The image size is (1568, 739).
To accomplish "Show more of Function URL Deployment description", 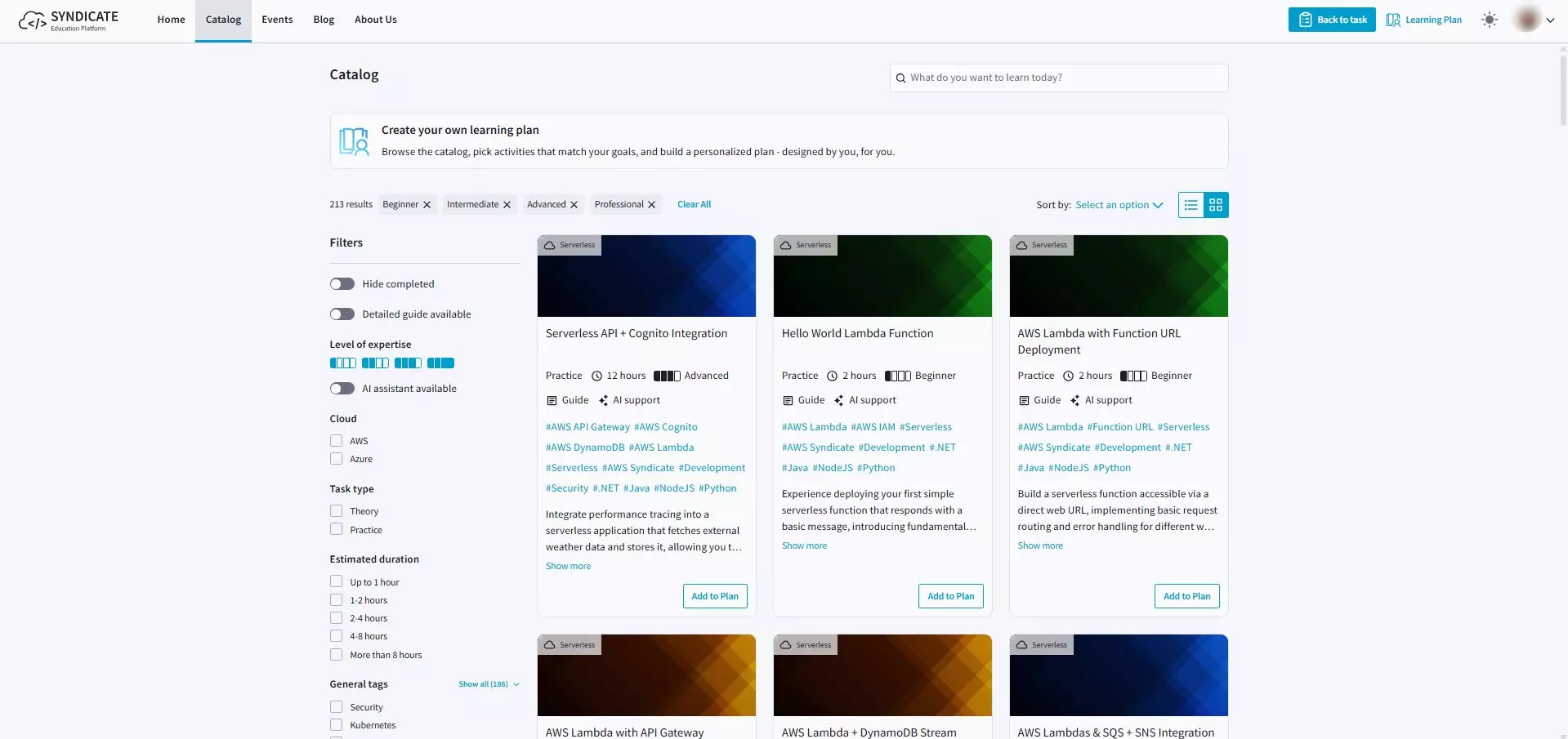I will pyautogui.click(x=1040, y=545).
